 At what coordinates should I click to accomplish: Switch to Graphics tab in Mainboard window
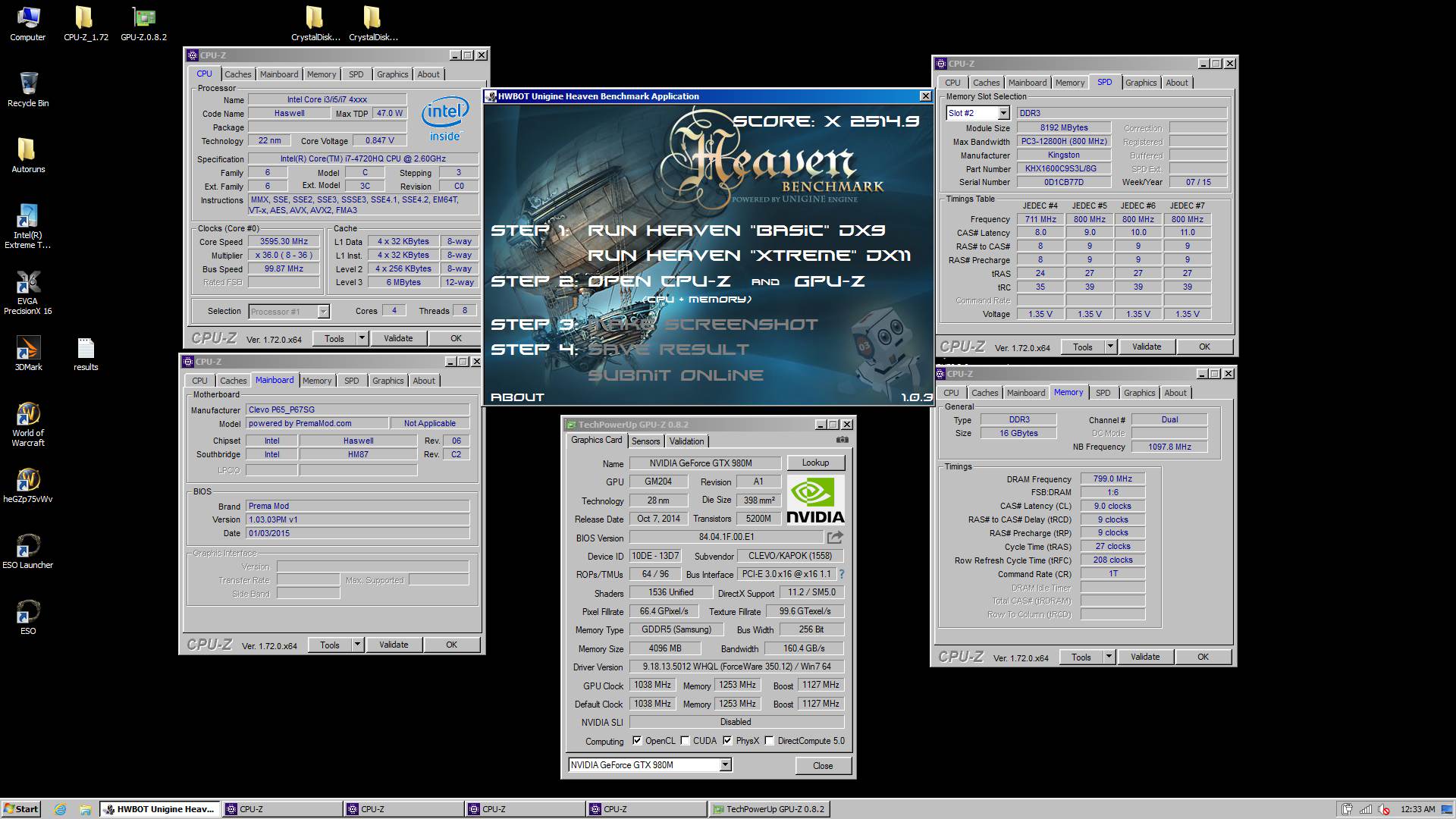(x=388, y=381)
